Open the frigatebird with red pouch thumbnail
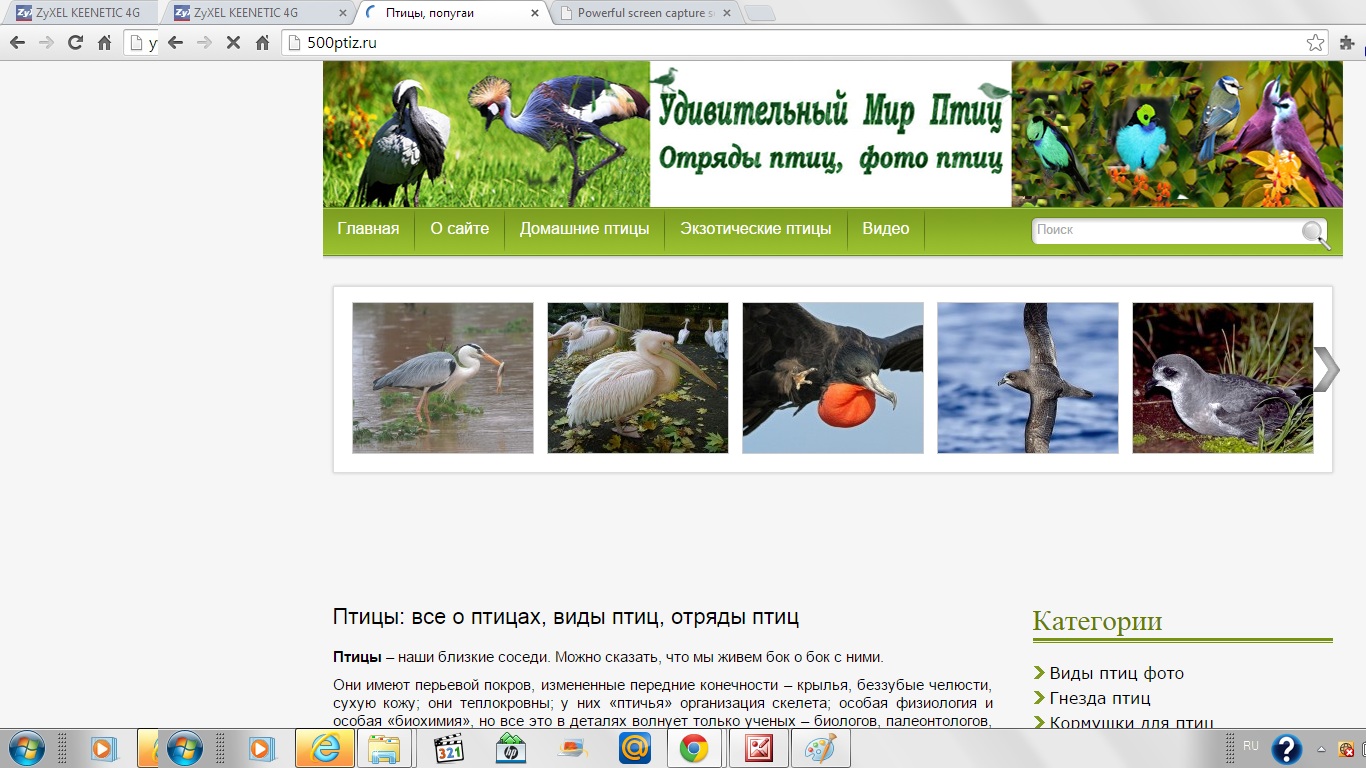Screen dimensions: 1366x768 (833, 378)
